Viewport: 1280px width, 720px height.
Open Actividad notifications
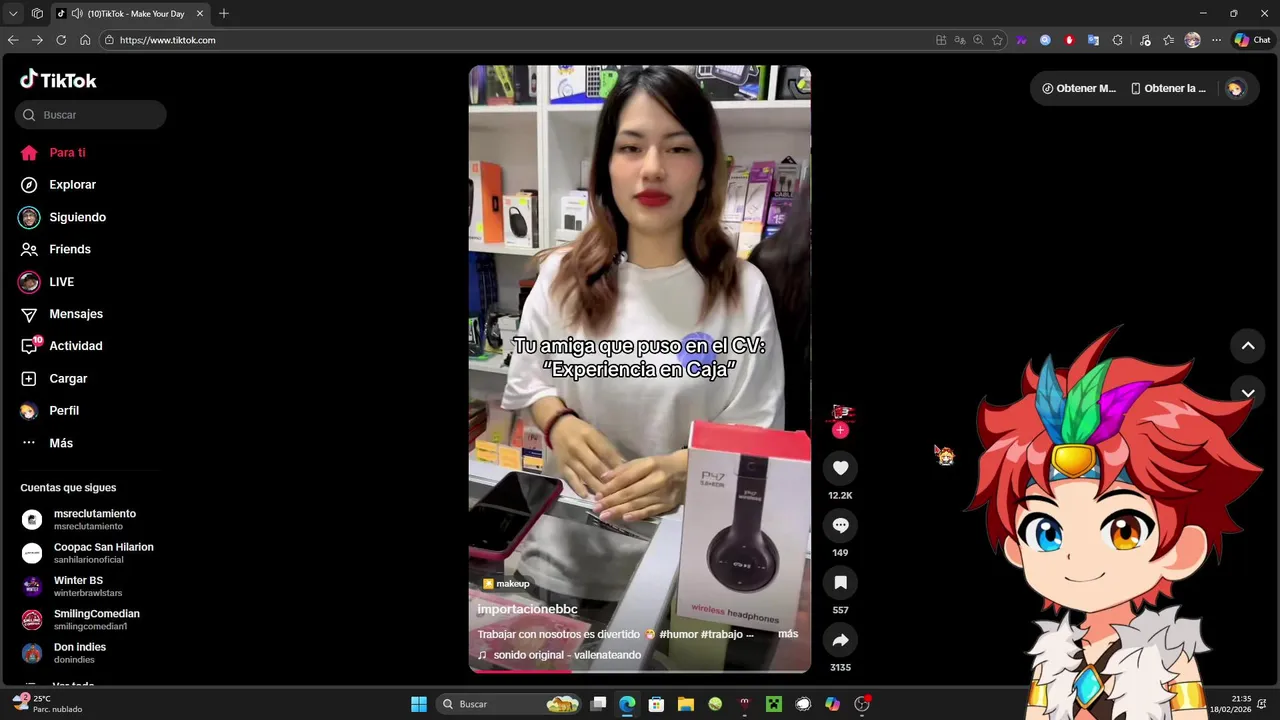[62, 346]
